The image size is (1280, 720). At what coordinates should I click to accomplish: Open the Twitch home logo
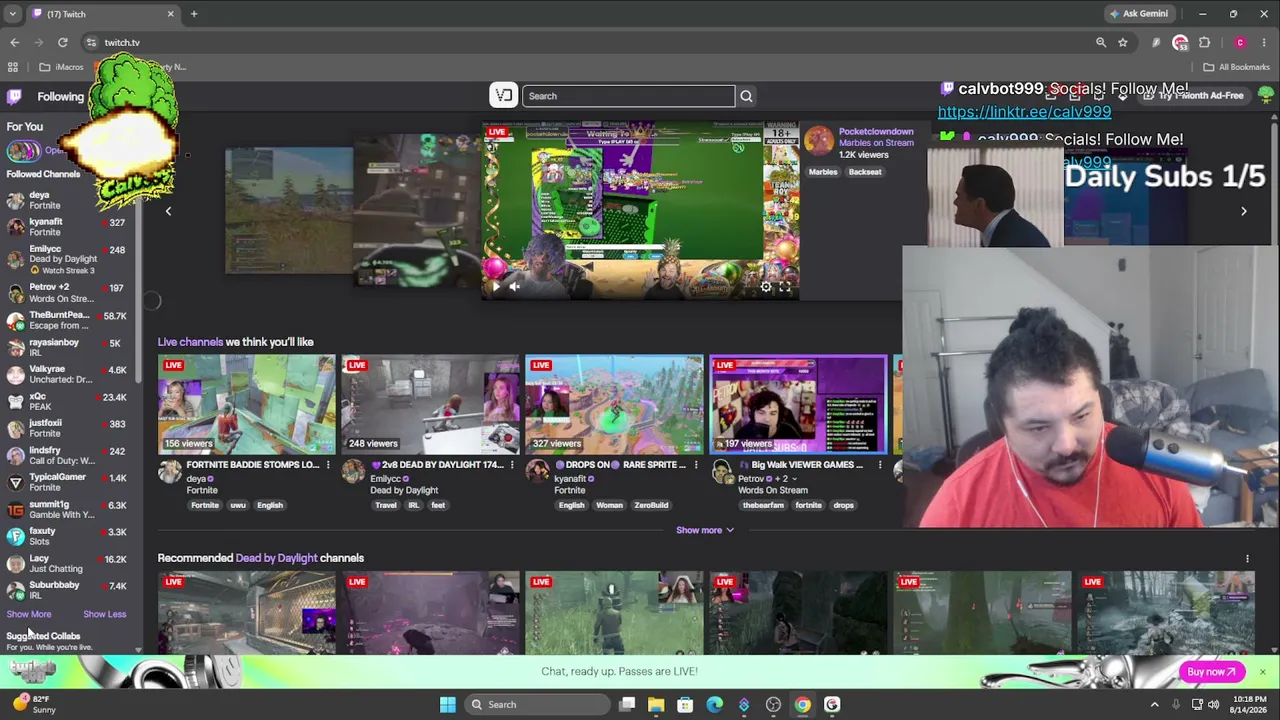pos(14,97)
